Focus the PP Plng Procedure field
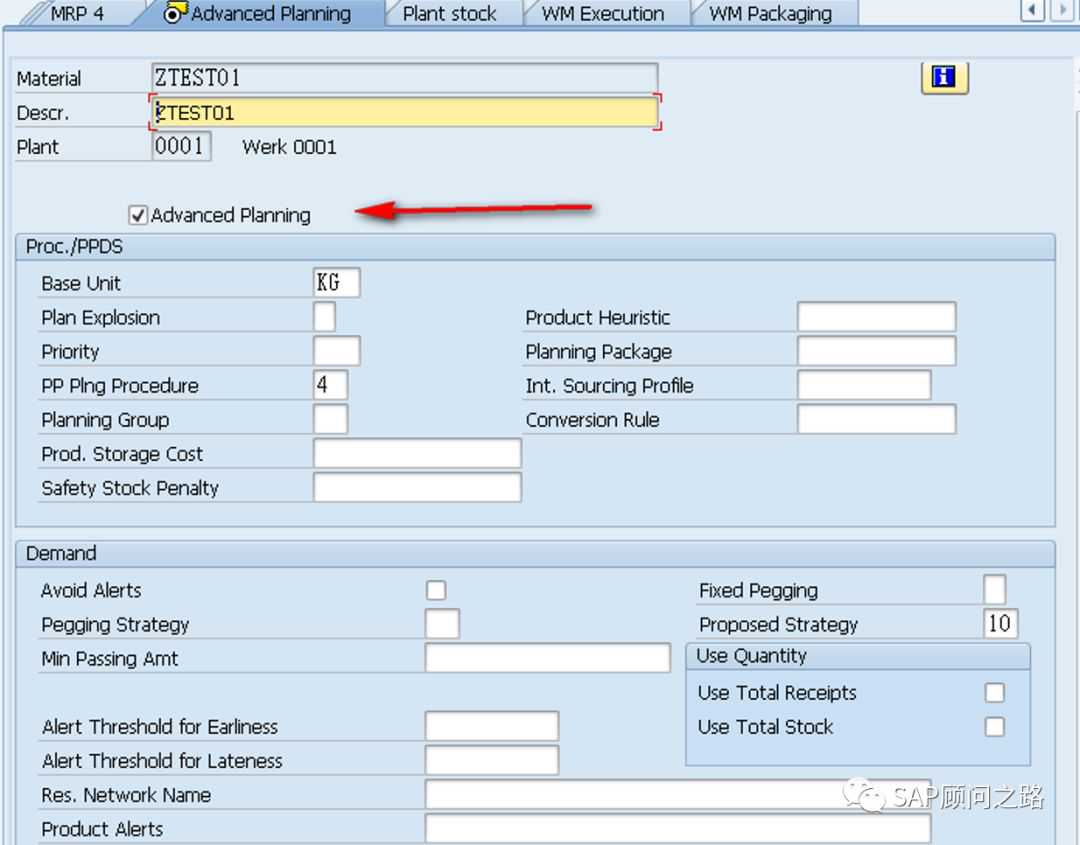The width and height of the screenshot is (1080, 845). 330,386
